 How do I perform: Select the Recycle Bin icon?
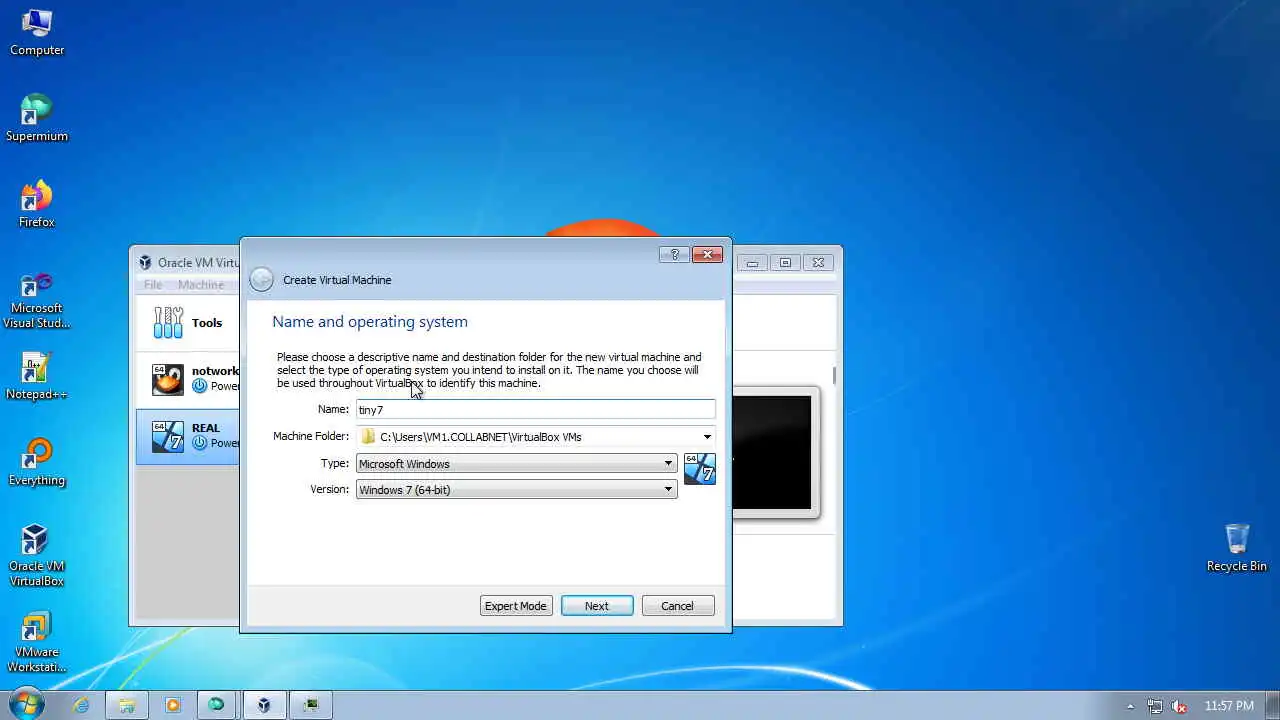coord(1237,547)
